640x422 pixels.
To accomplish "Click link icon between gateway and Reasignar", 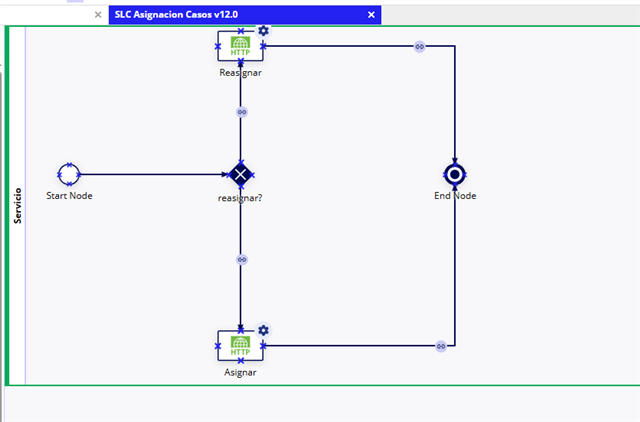I will 242,112.
